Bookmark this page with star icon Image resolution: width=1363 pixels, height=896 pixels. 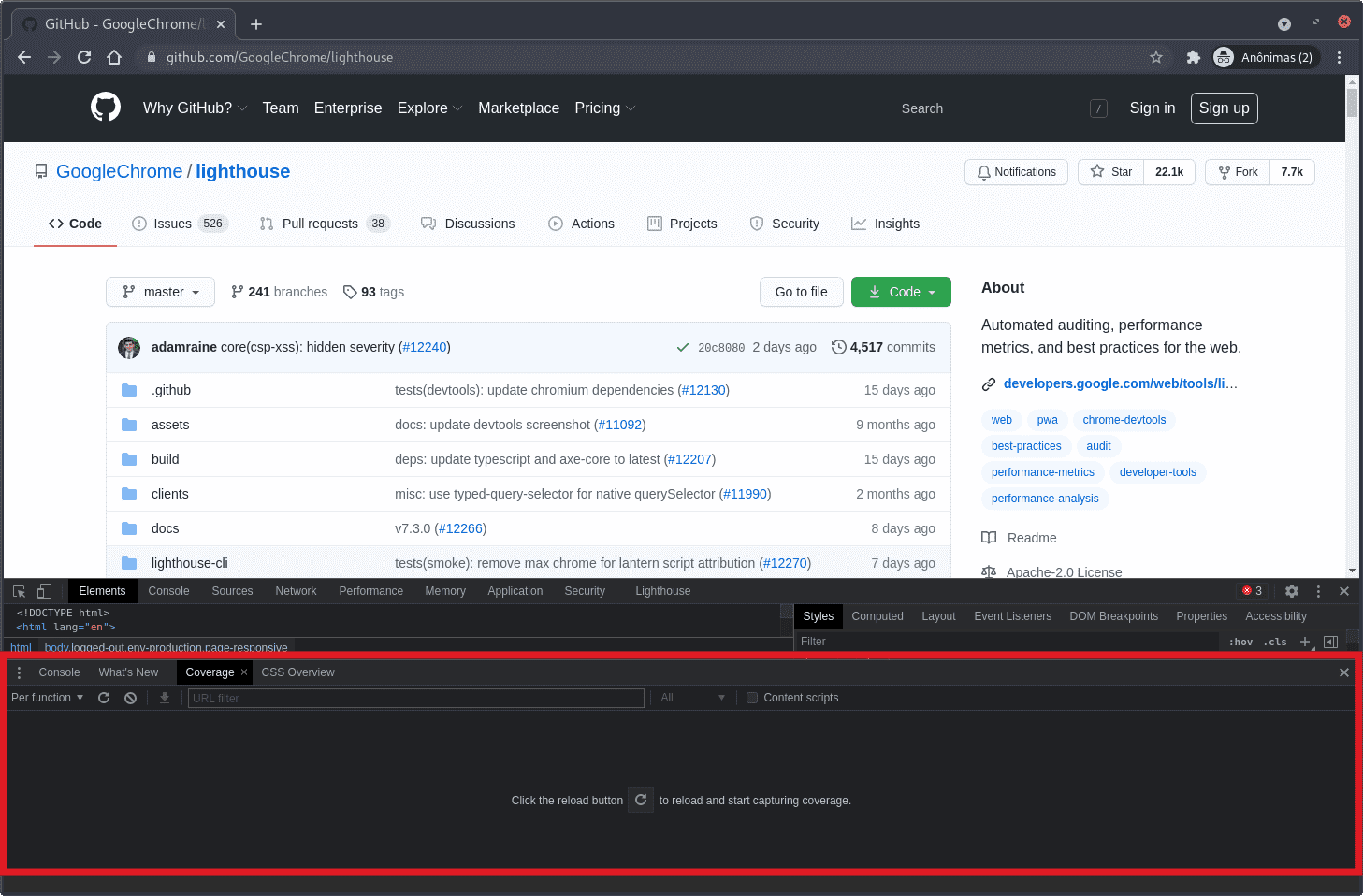tap(1156, 57)
